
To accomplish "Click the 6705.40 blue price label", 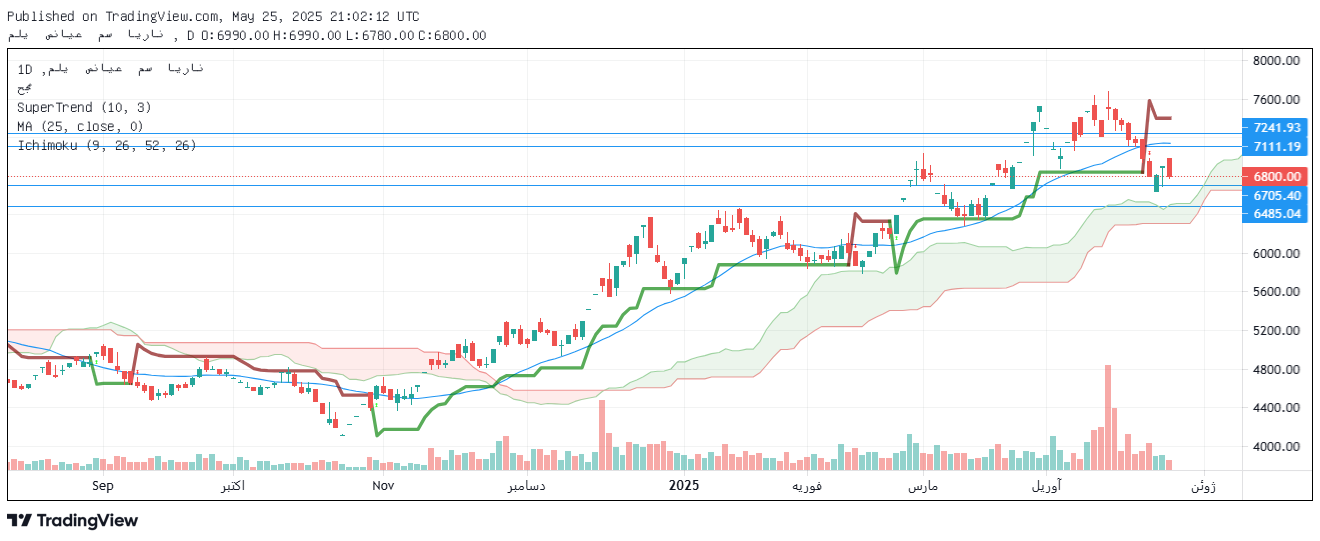I will (x=1276, y=195).
